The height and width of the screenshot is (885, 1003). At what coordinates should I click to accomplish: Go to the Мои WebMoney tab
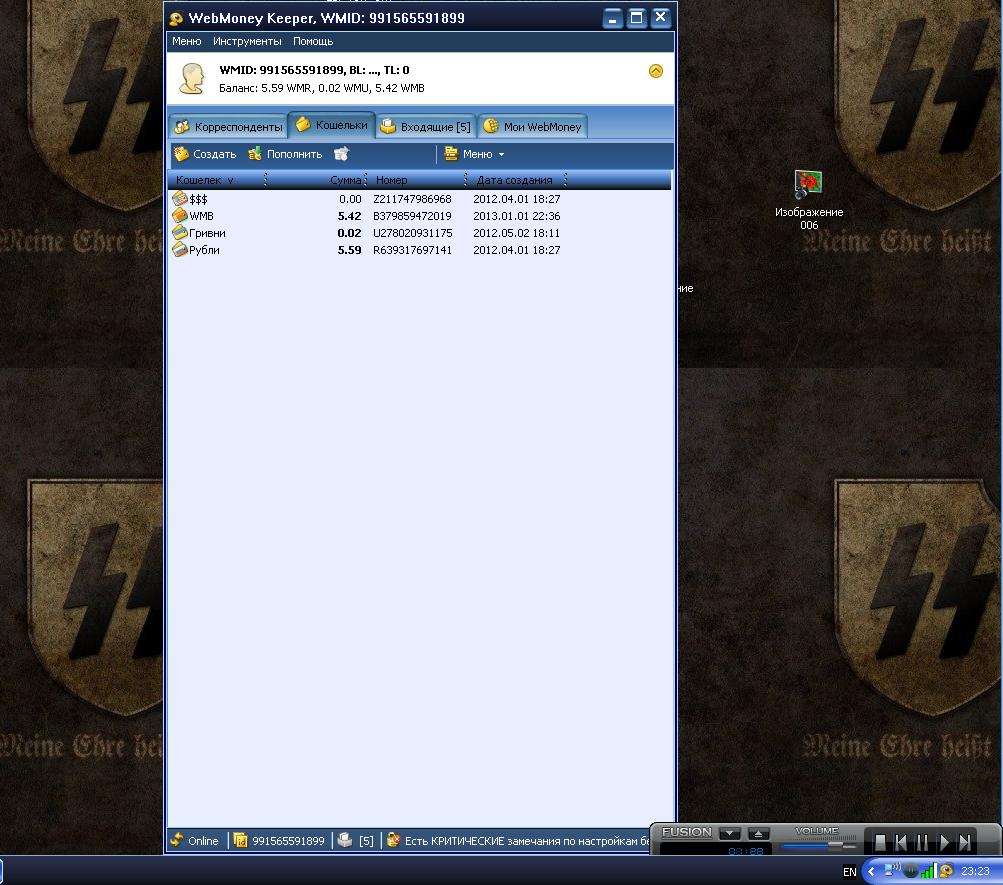532,127
